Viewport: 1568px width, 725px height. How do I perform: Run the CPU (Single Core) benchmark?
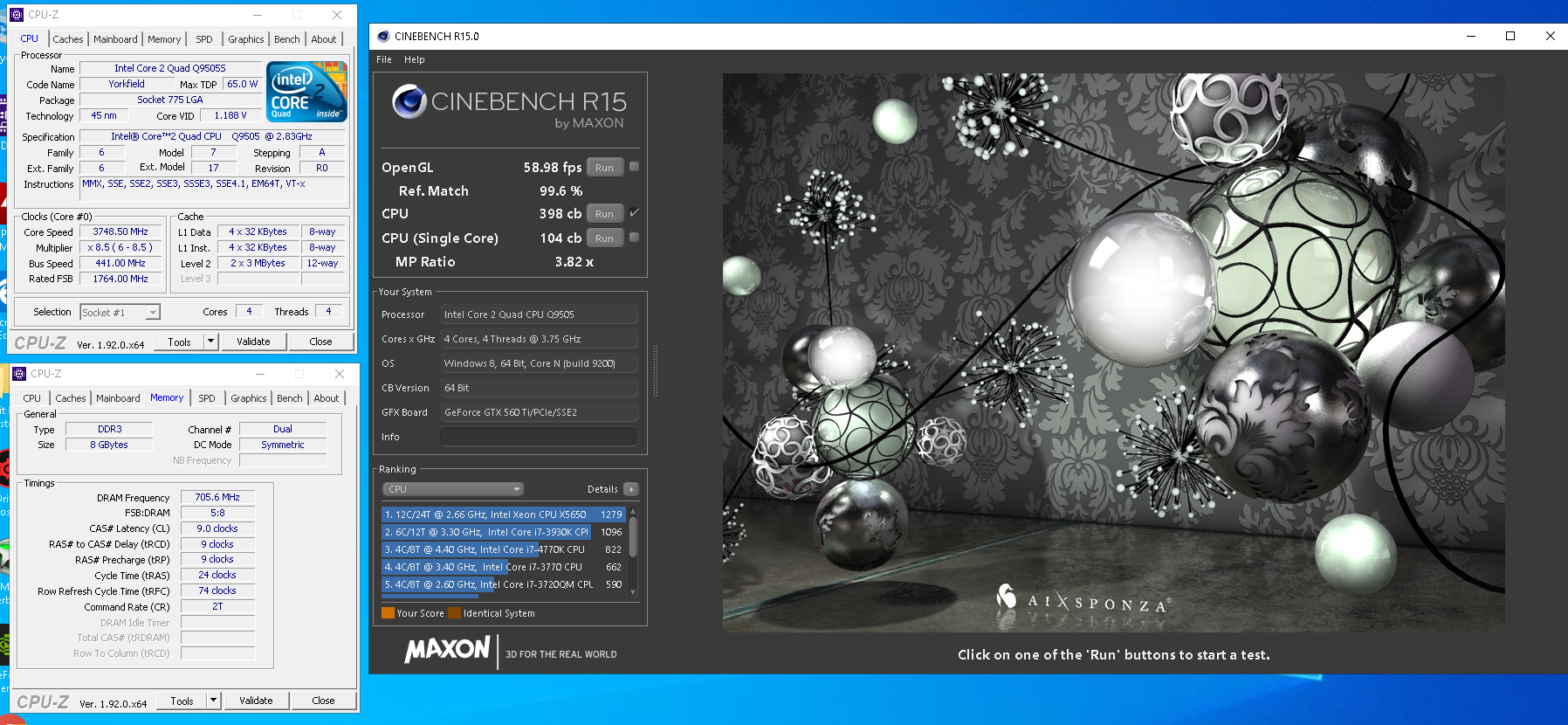(x=605, y=238)
